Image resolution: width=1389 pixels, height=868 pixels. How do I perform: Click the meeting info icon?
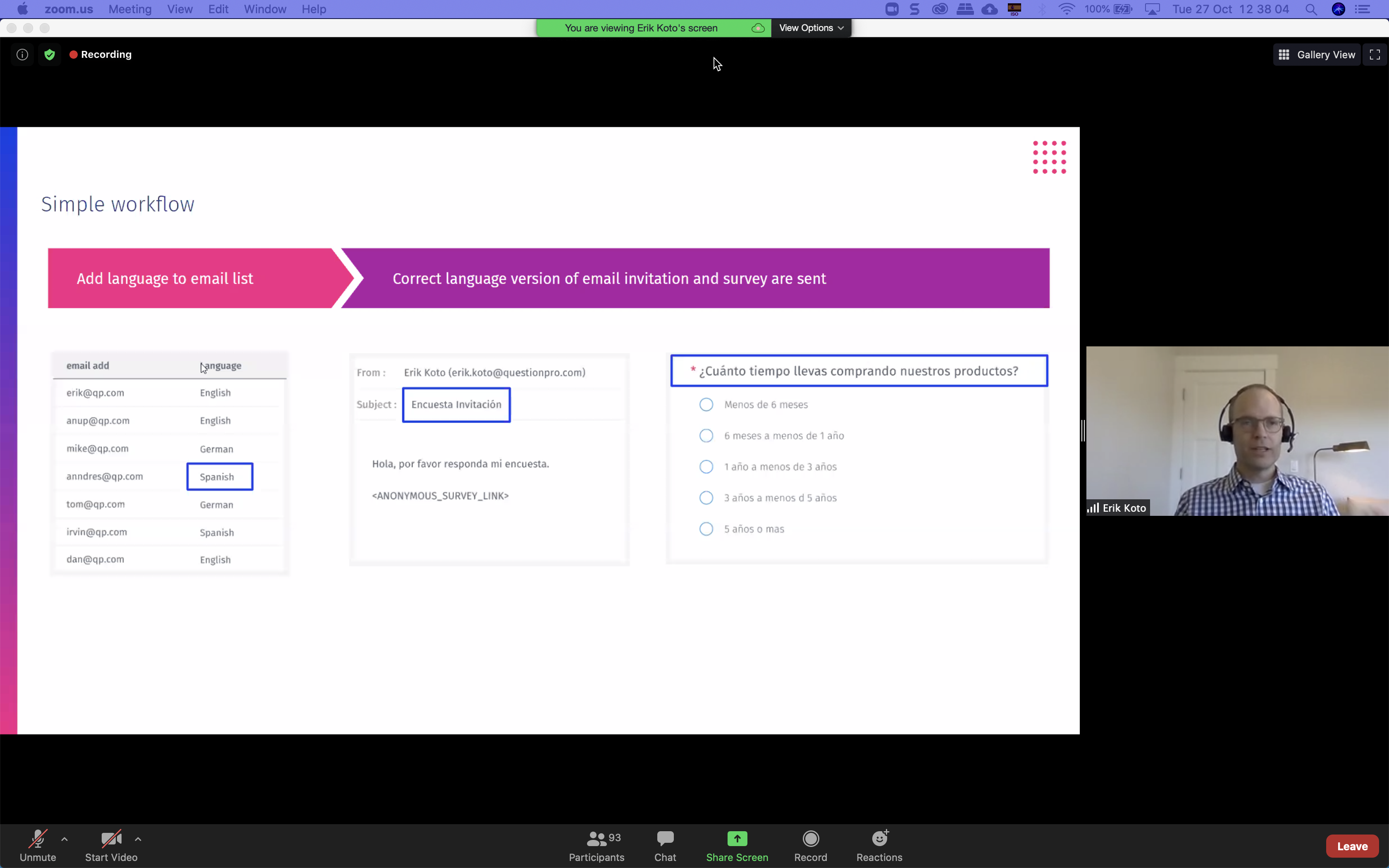click(22, 55)
